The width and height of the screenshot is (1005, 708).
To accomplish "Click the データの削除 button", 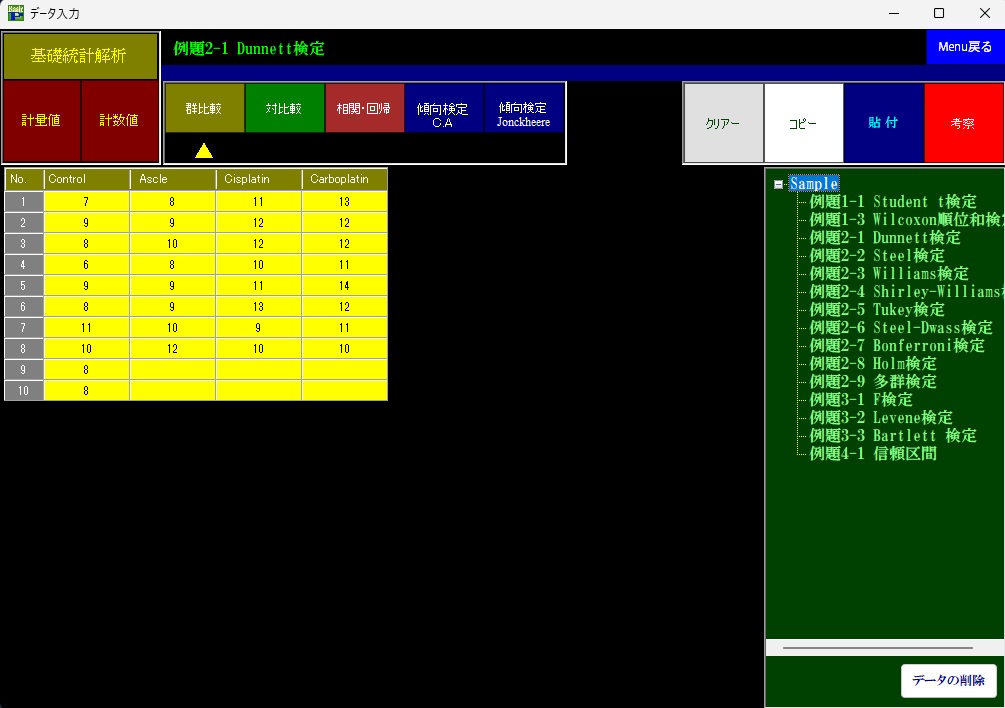I will [948, 681].
